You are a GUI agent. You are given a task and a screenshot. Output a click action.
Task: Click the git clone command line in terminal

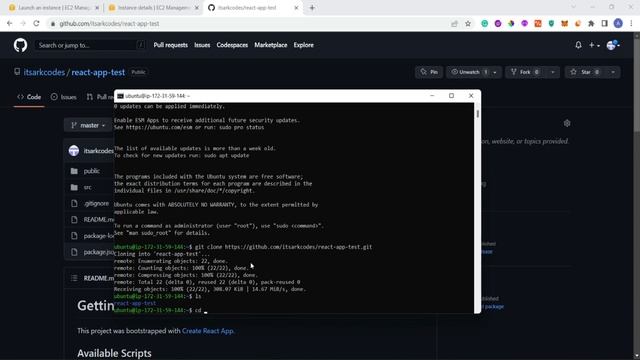coord(243,247)
